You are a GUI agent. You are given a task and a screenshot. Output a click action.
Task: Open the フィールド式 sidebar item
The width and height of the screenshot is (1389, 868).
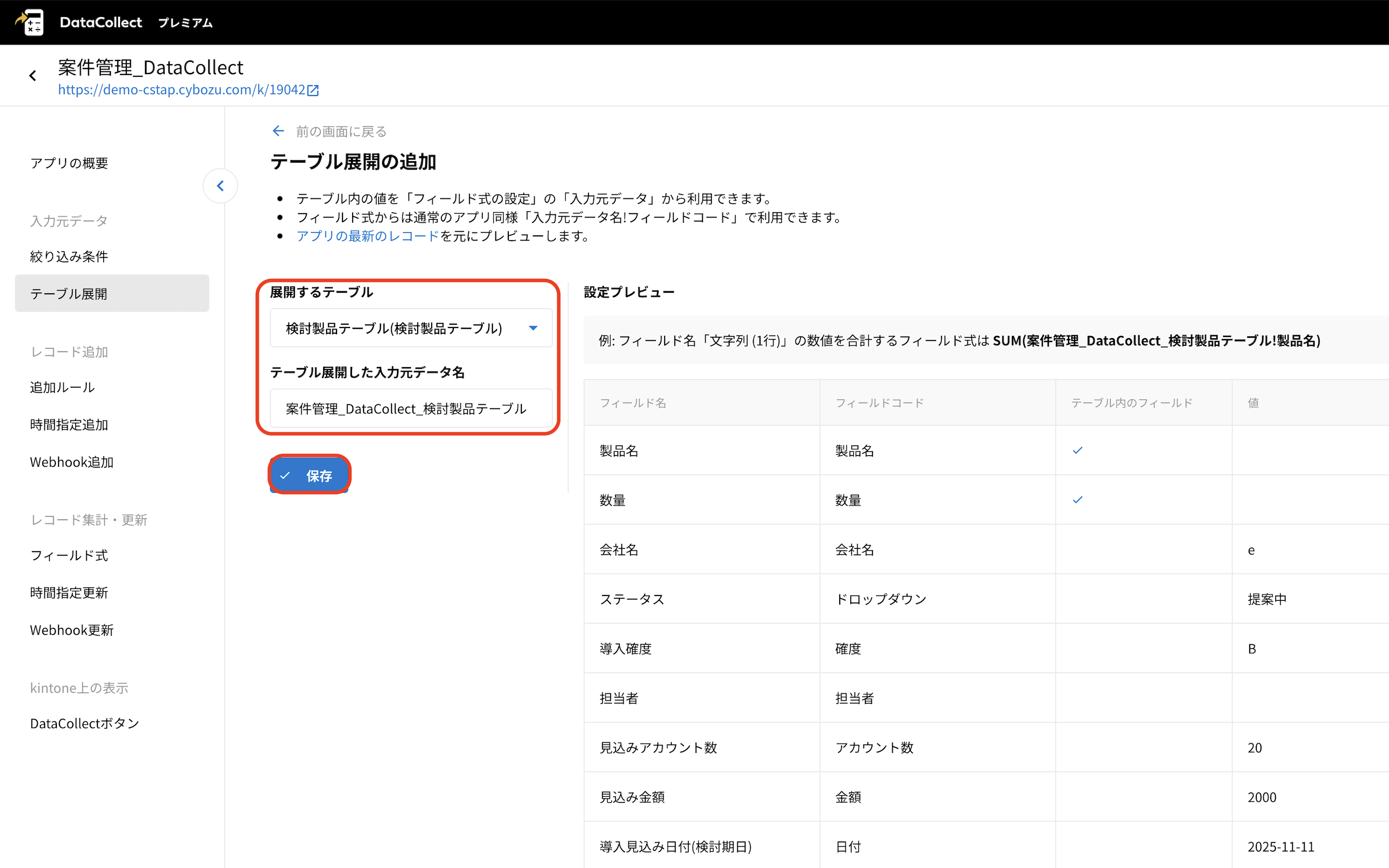coord(69,555)
